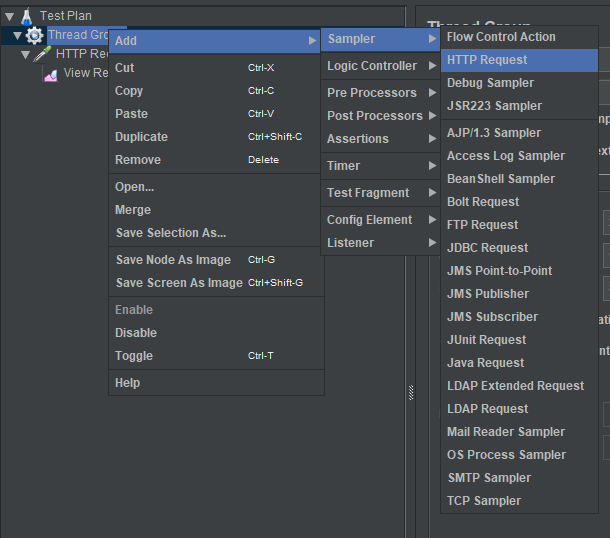The image size is (610, 538).
Task: Click the panel divider handle
Action: [x=411, y=393]
